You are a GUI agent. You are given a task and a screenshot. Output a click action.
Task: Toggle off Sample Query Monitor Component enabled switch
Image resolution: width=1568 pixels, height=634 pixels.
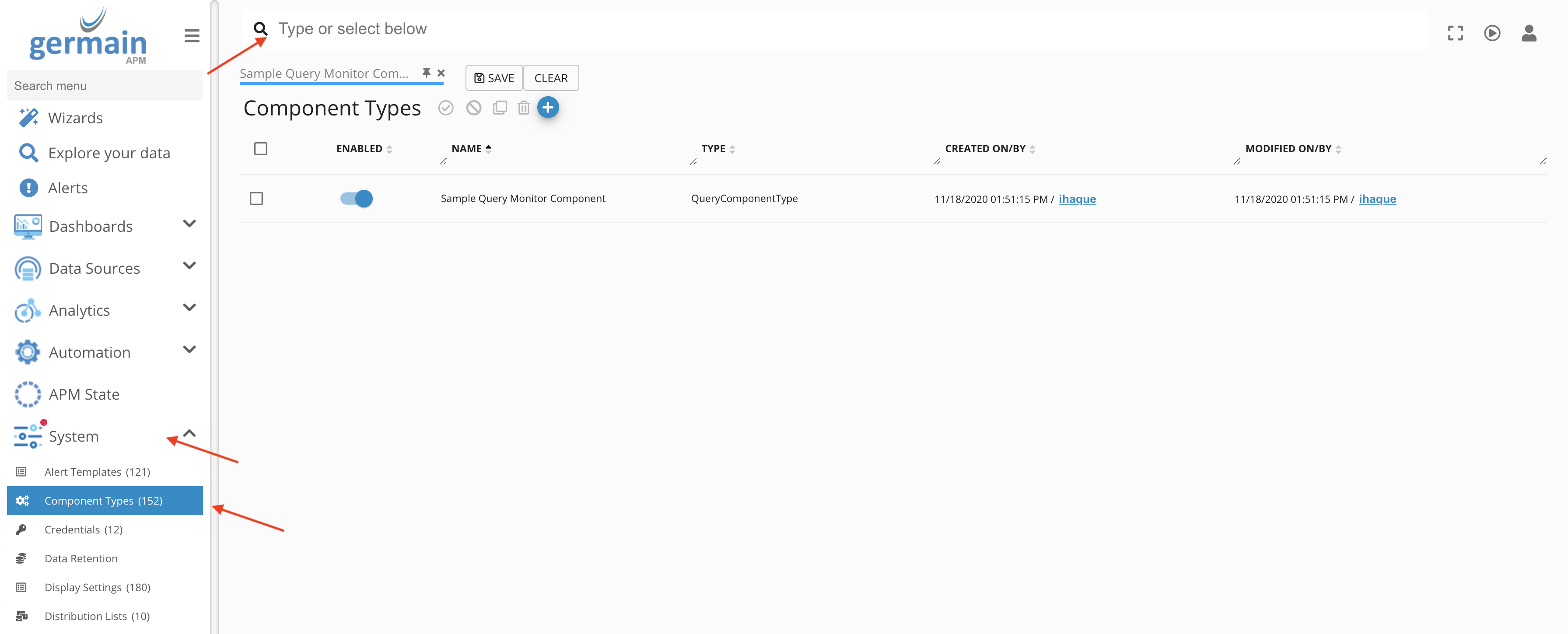[356, 199]
